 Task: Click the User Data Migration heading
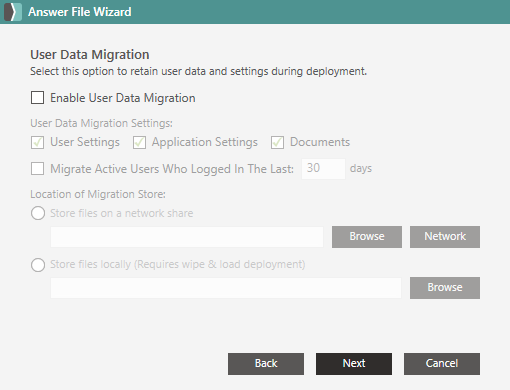point(90,55)
